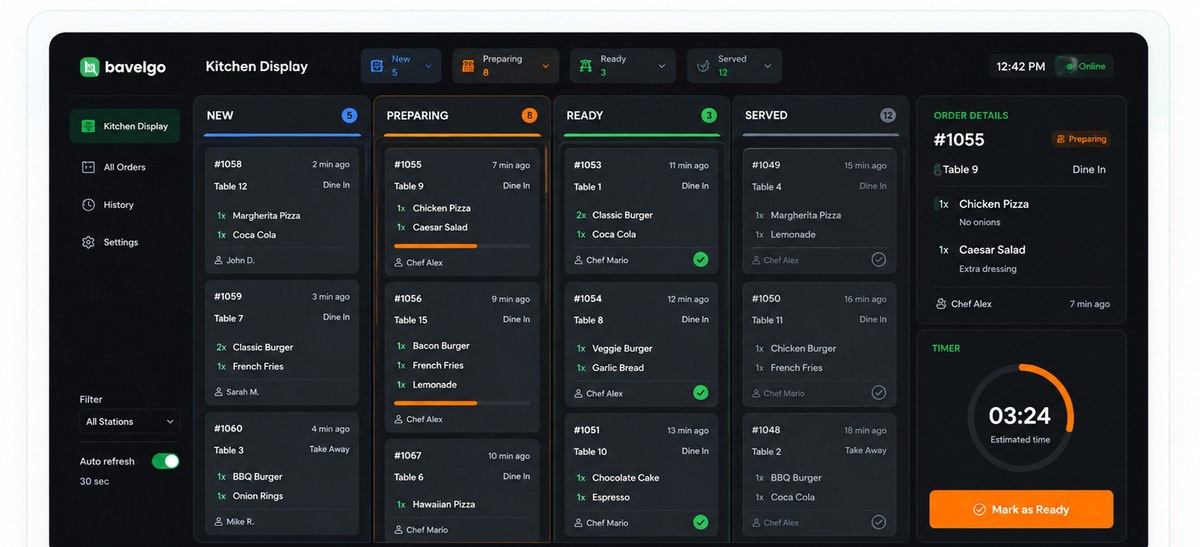1200x547 pixels.
Task: Click Sarah M. person icon on order #1059
Action: coord(218,392)
